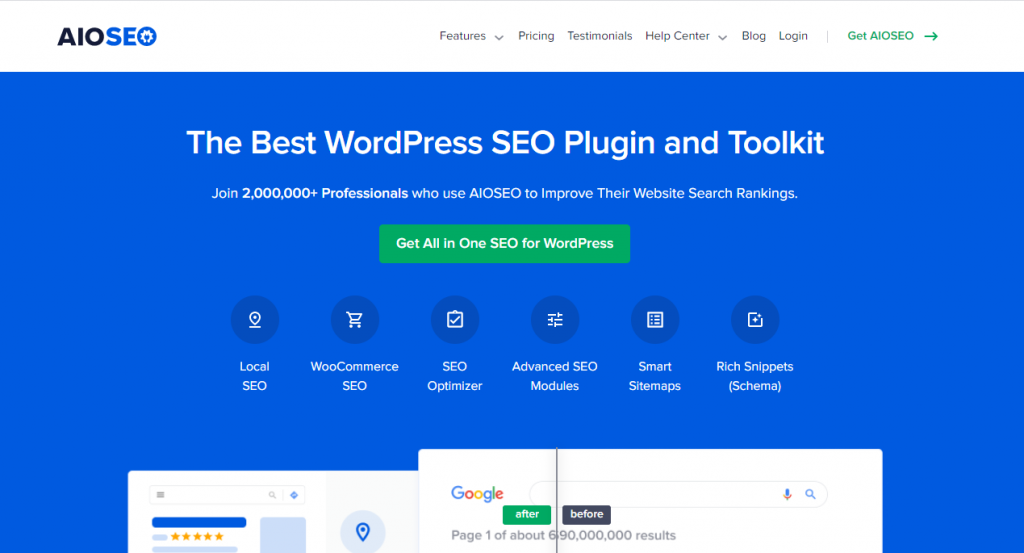This screenshot has height=553, width=1024.
Task: Click the arrow next to Get AIOSEO
Action: coord(931,36)
